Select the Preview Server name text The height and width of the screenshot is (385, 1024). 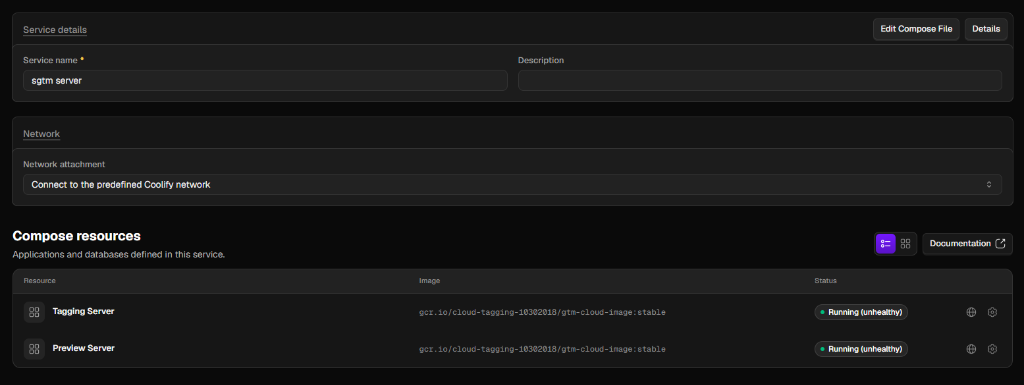pos(84,348)
